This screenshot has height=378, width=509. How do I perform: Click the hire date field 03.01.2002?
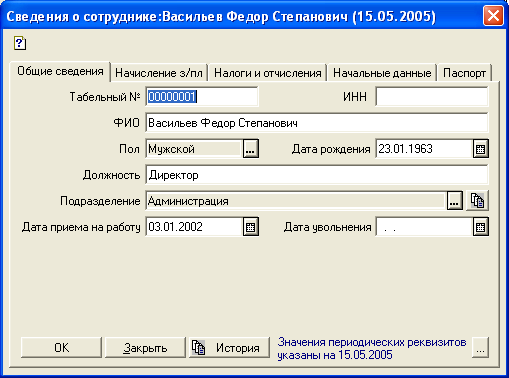tap(194, 227)
